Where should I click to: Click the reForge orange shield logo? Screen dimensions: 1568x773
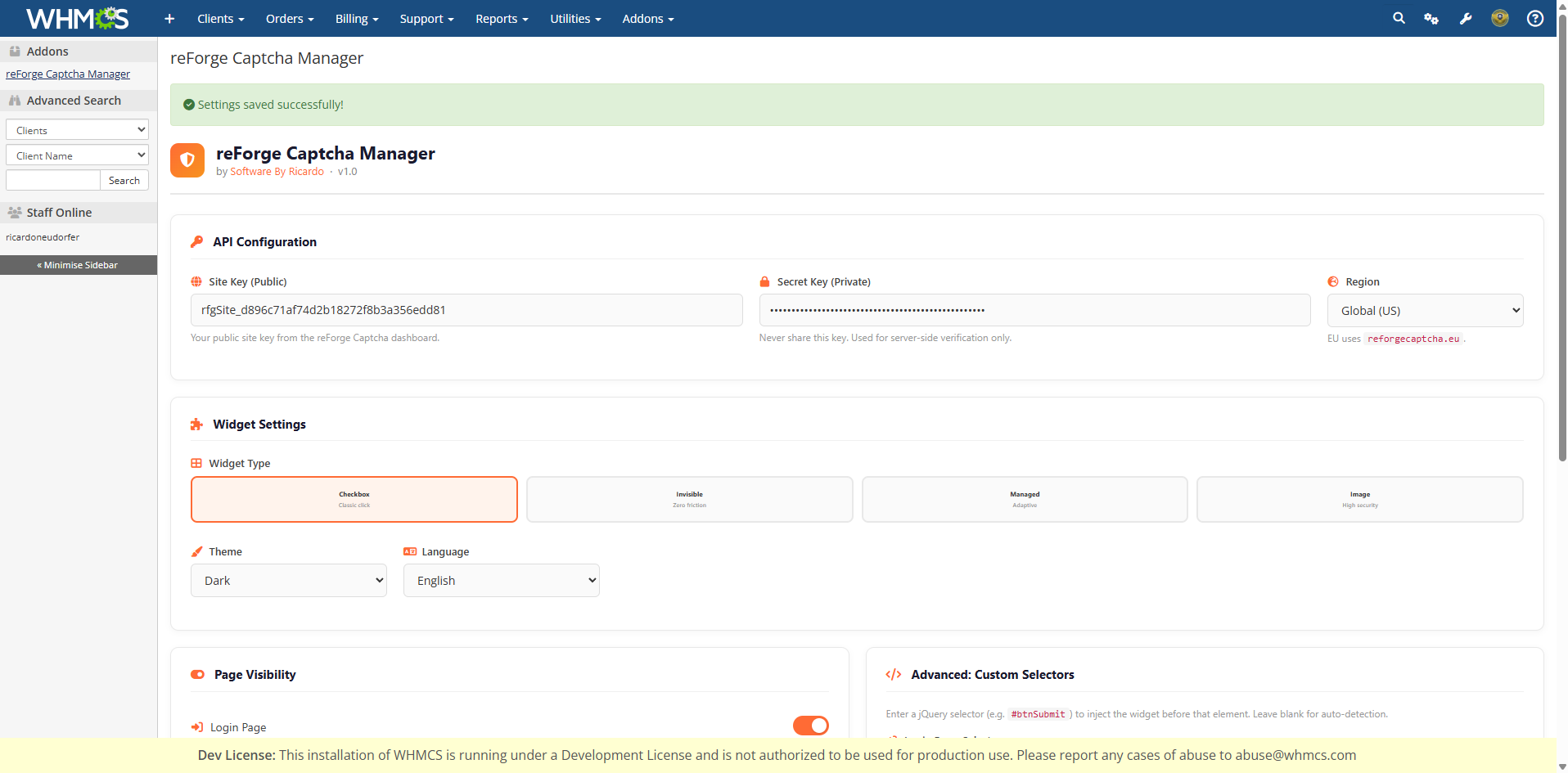pos(187,160)
